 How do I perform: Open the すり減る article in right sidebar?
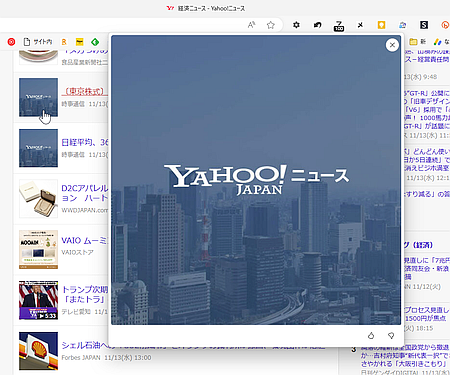(427, 194)
